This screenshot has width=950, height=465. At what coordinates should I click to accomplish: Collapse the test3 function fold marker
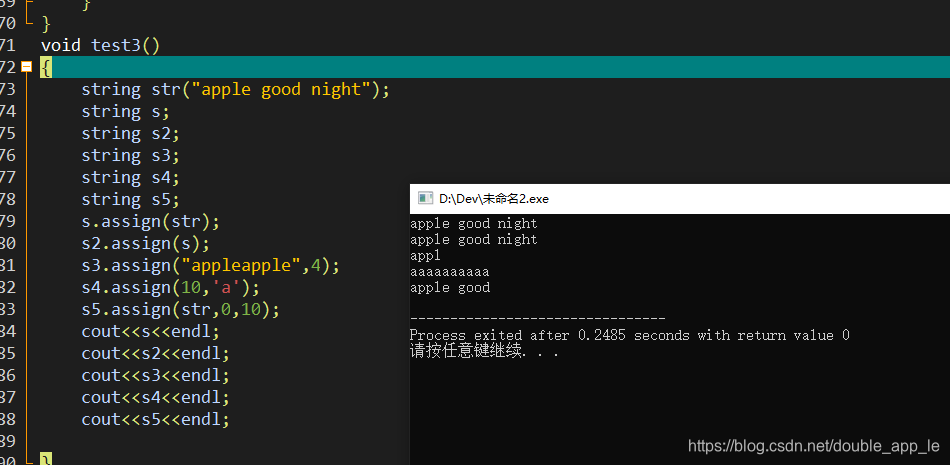26,67
